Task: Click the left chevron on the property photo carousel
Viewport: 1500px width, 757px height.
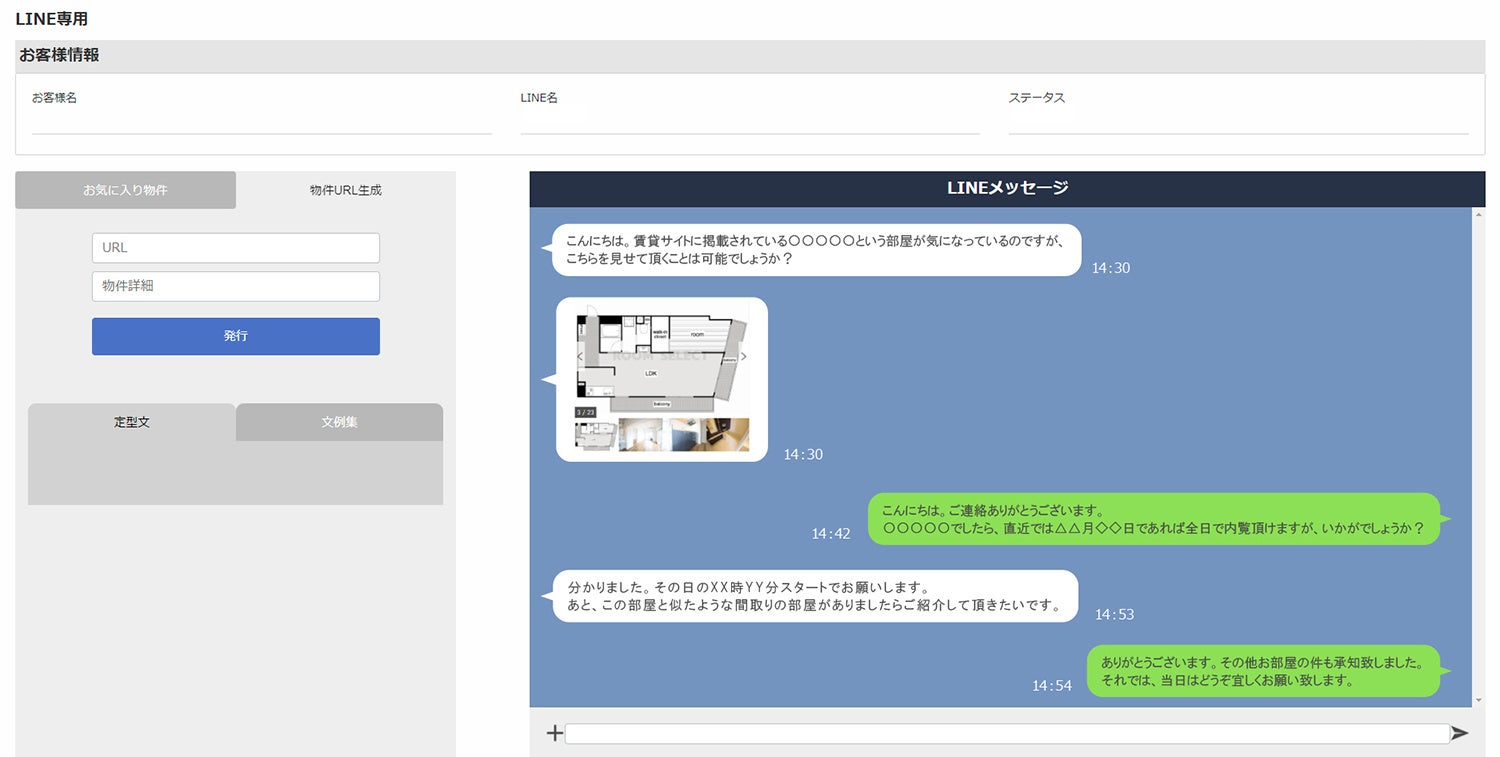Action: pos(580,356)
